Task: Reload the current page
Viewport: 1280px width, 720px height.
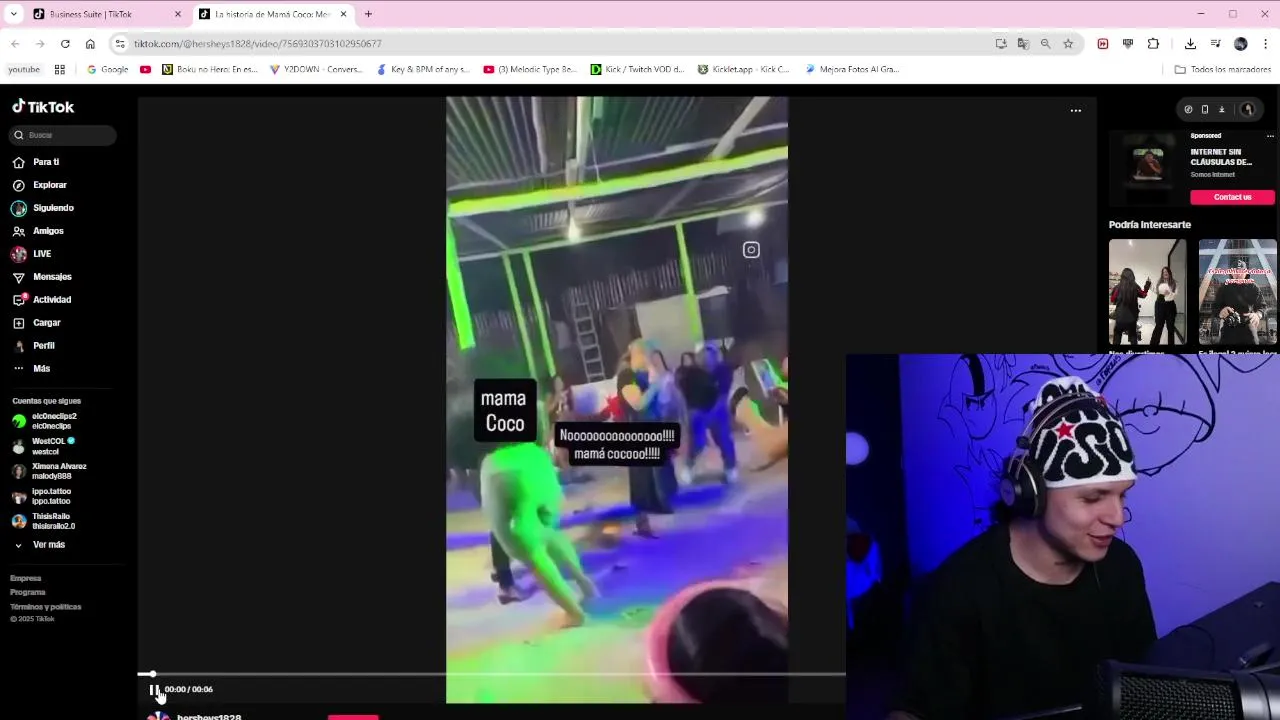Action: coord(65,44)
